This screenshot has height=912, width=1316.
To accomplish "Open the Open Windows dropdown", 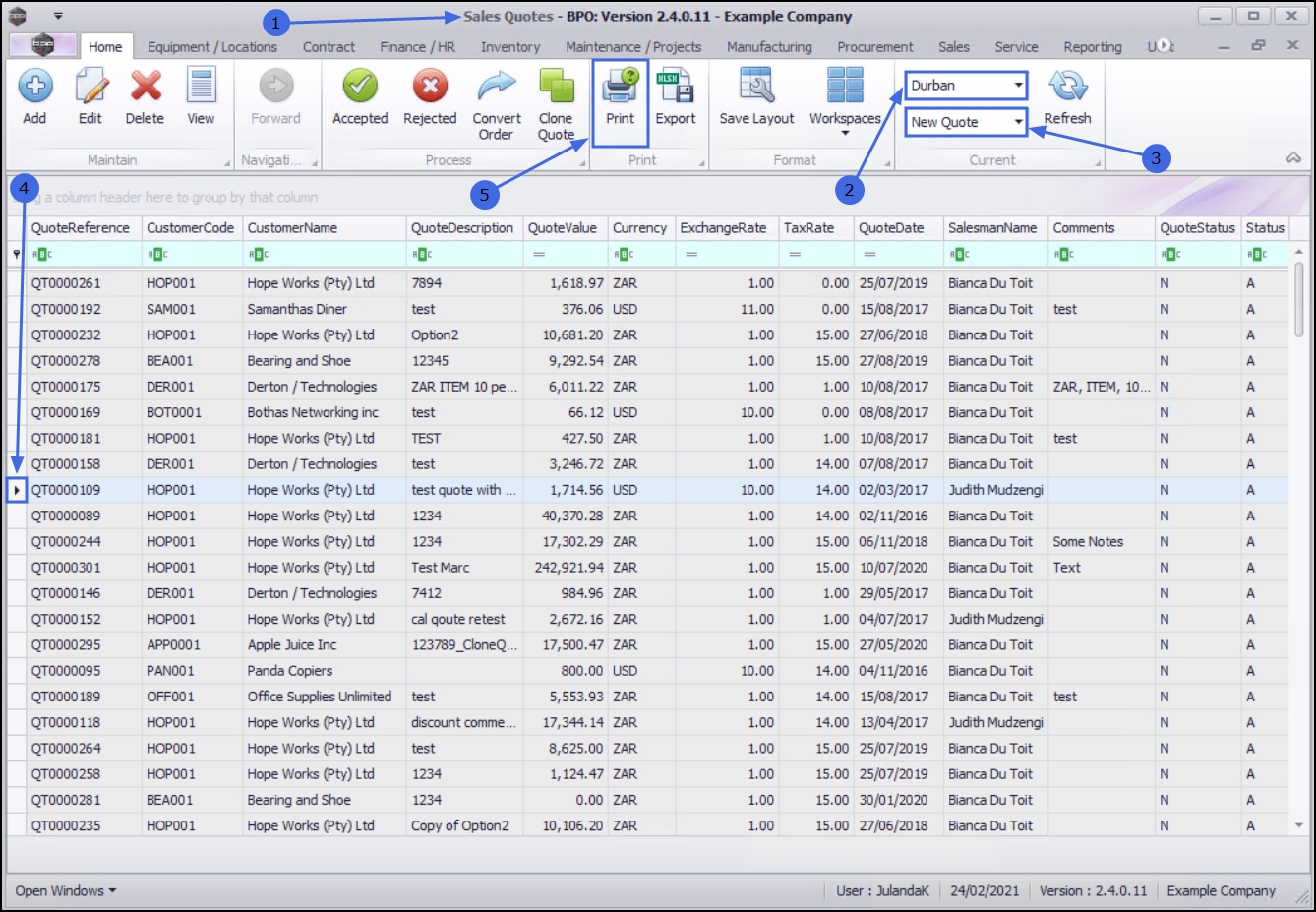I will (x=66, y=890).
